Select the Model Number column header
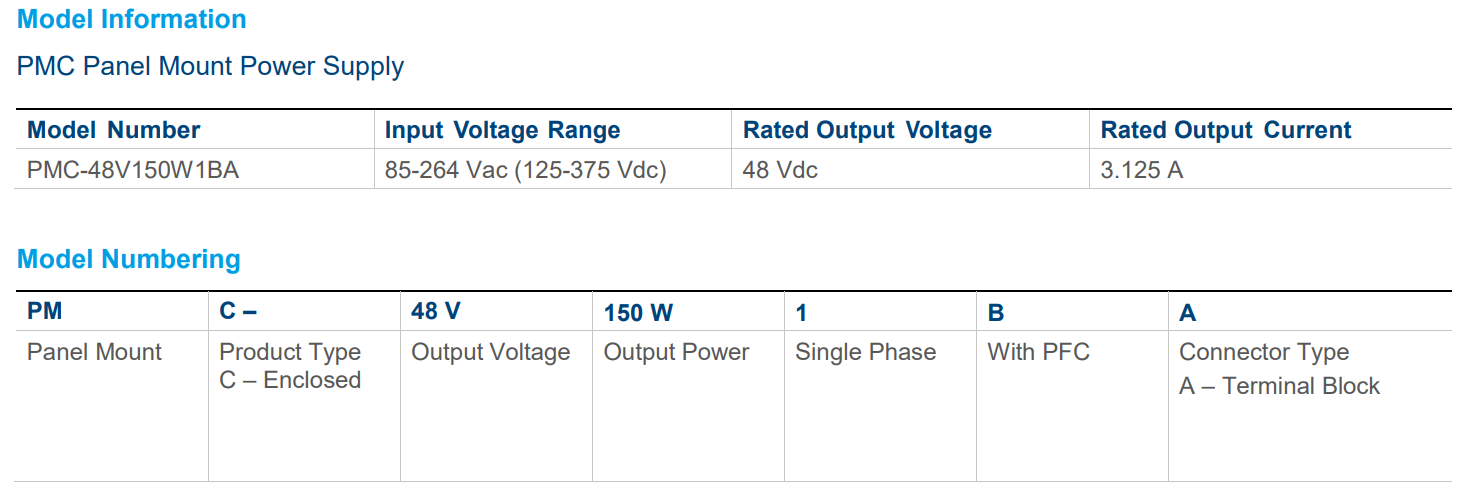The width and height of the screenshot is (1480, 489). 114,130
